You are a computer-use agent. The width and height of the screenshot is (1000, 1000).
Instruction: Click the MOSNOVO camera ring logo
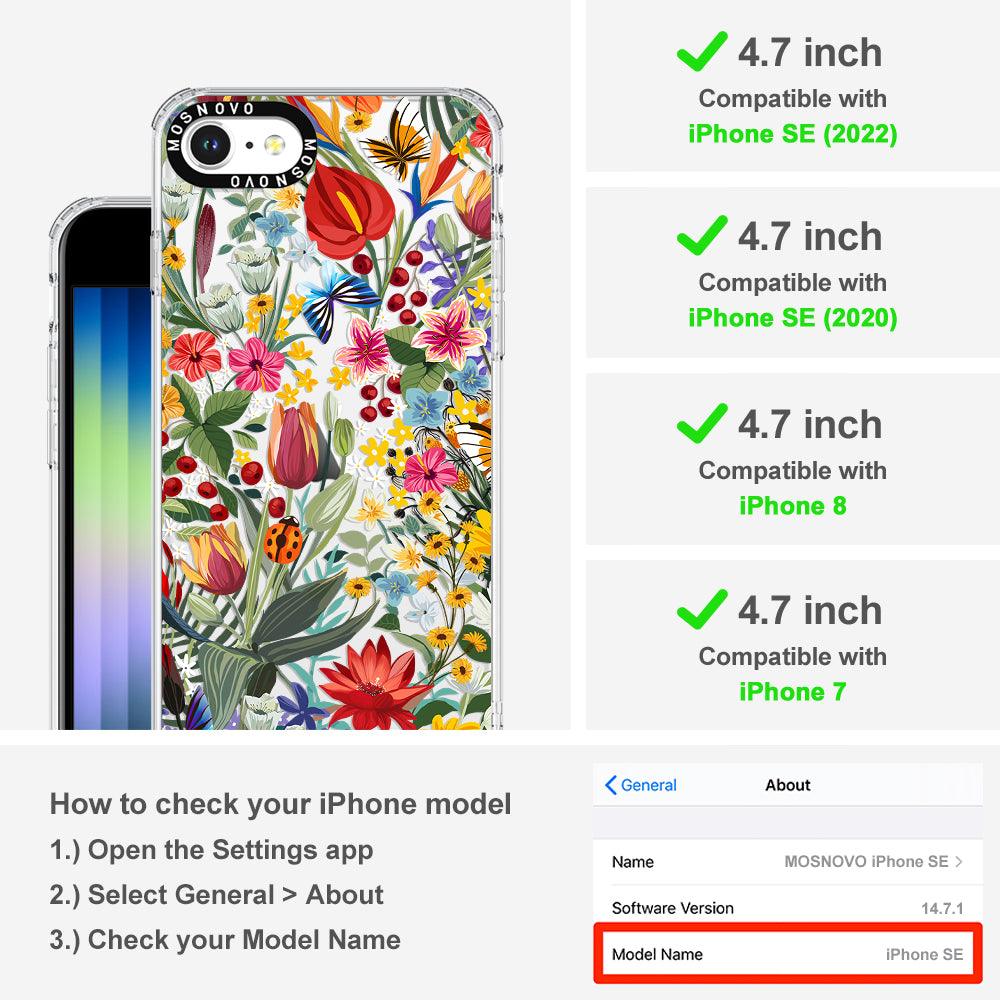pos(240,145)
